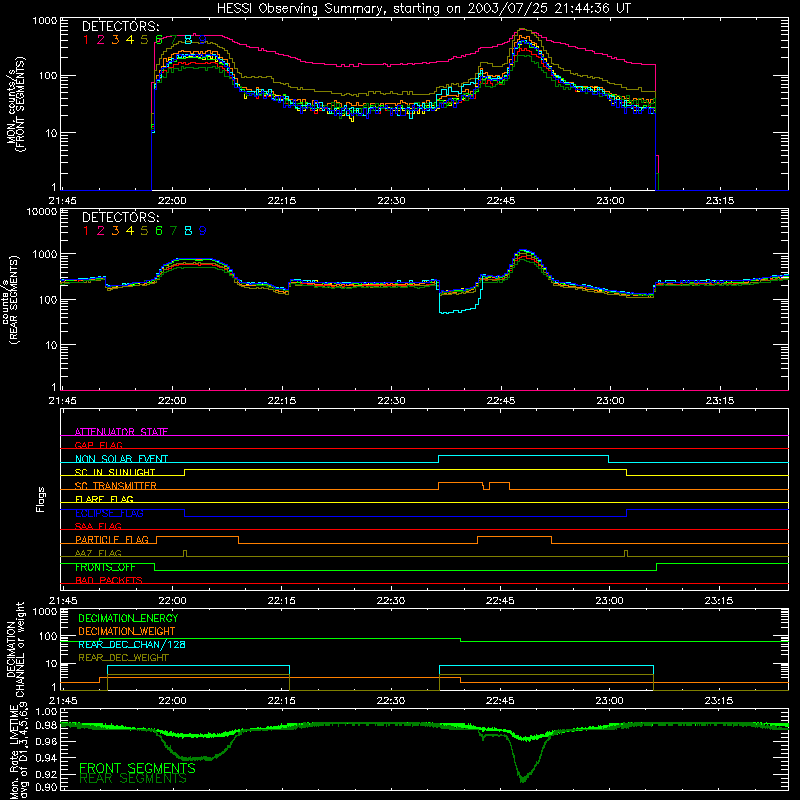Click the olive 'A4Z_FLAG' label above FRONTS_OFF

point(98,553)
